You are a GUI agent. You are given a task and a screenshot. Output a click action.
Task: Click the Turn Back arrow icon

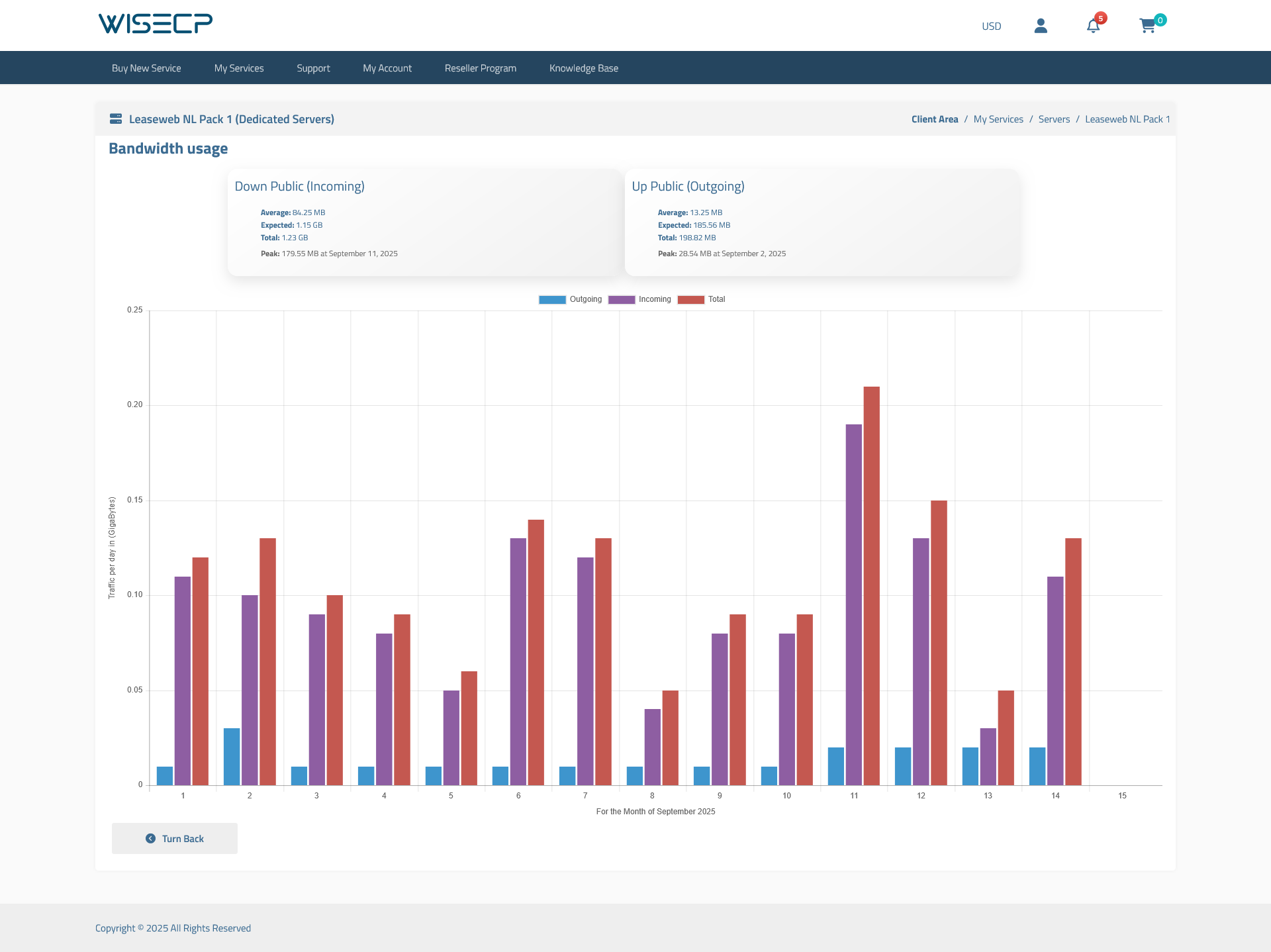pos(150,839)
